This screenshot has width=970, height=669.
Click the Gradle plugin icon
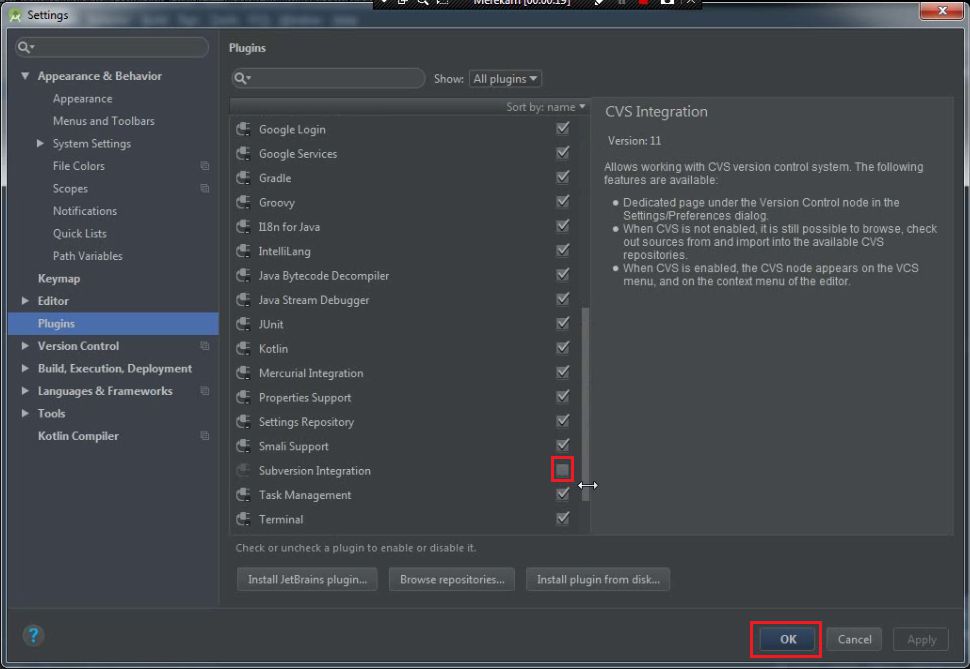(x=244, y=178)
